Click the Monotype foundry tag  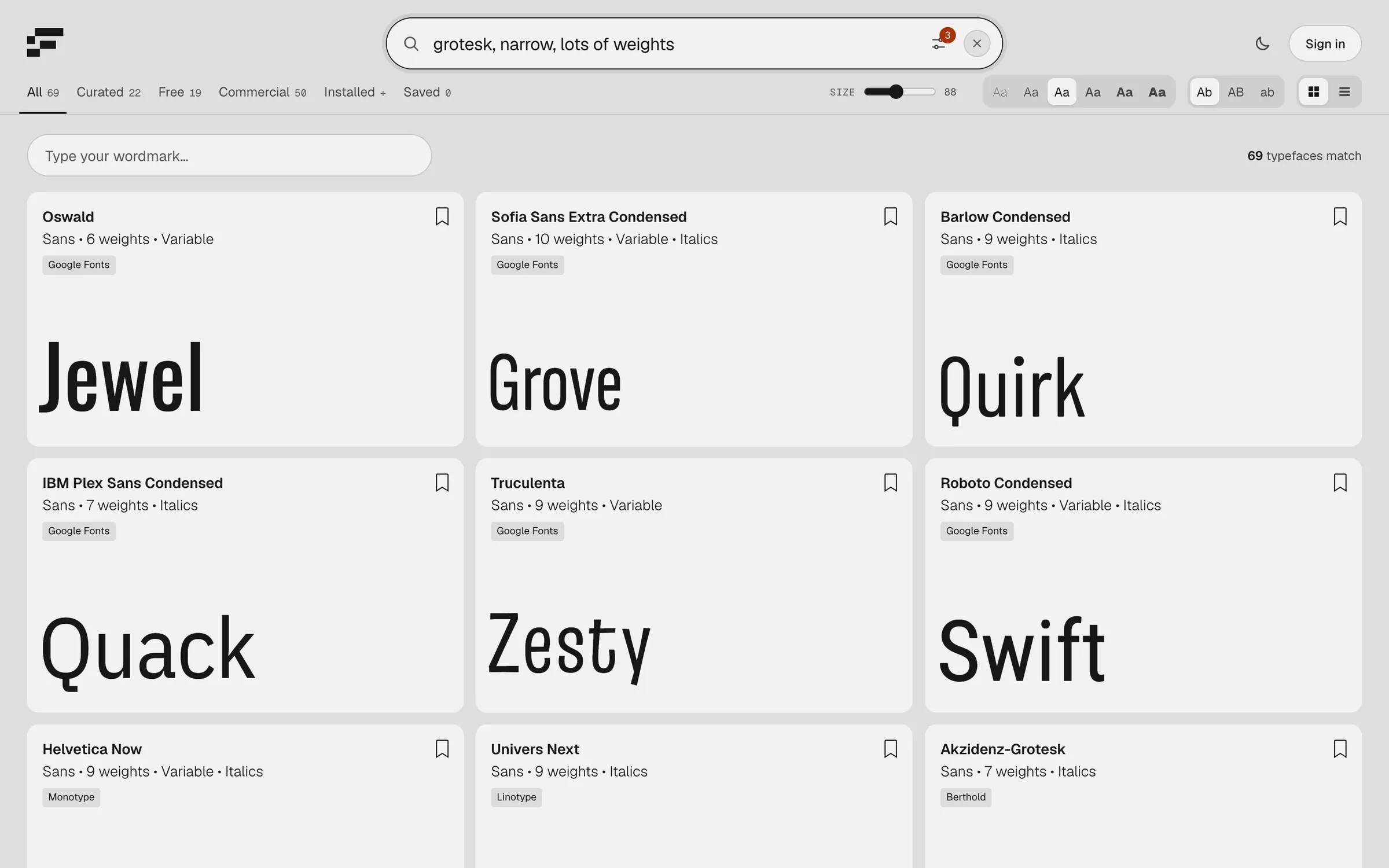tap(71, 797)
